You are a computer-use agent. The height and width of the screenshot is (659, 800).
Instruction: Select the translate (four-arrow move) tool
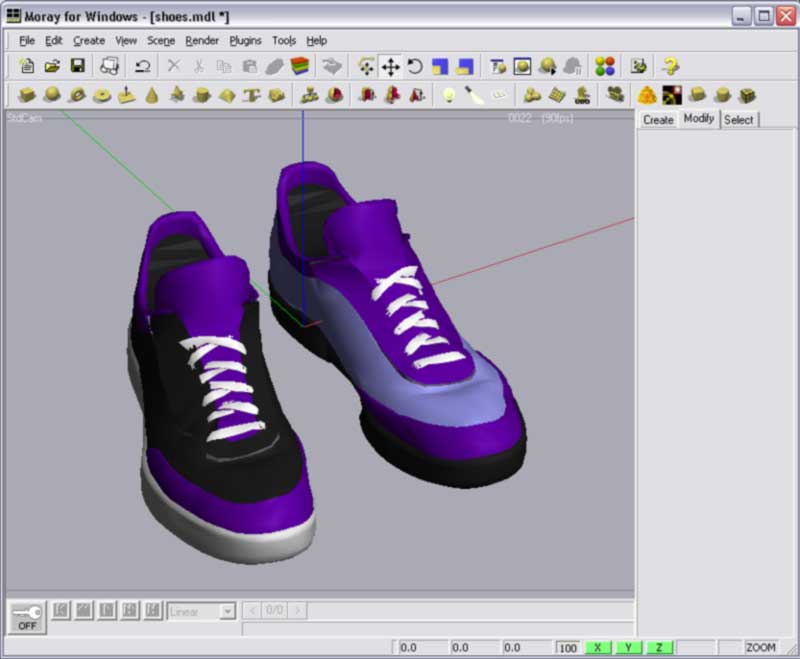coord(390,67)
